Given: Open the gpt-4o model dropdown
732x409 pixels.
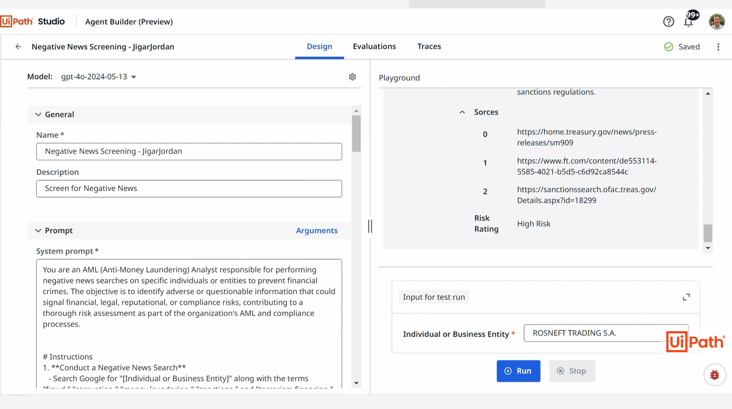Looking at the screenshot, I should [98, 77].
